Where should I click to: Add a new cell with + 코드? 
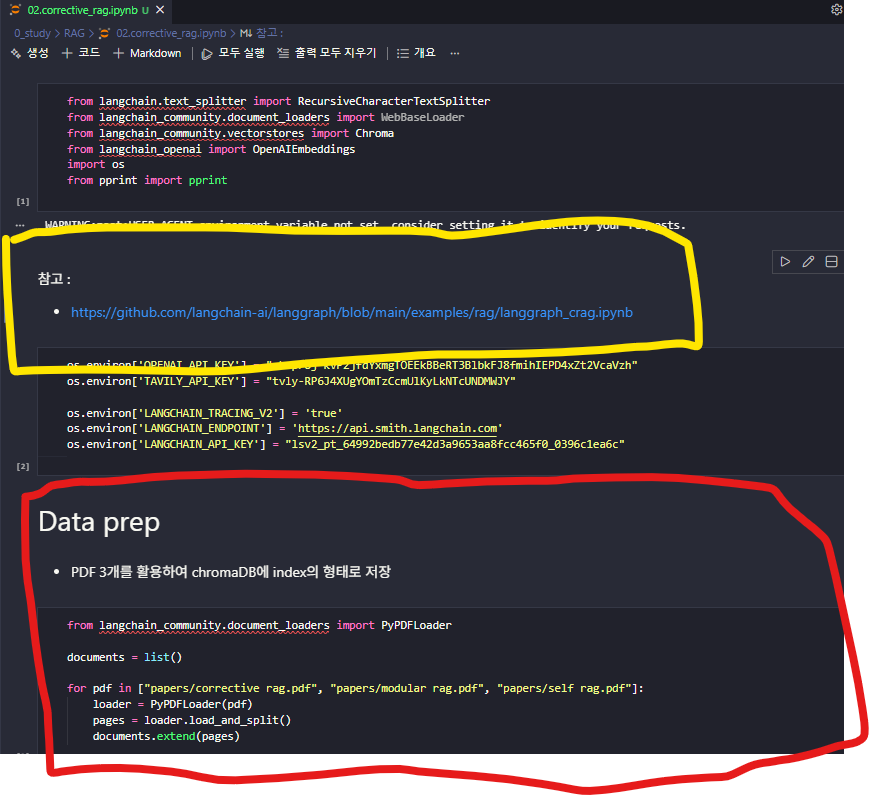tap(81, 53)
